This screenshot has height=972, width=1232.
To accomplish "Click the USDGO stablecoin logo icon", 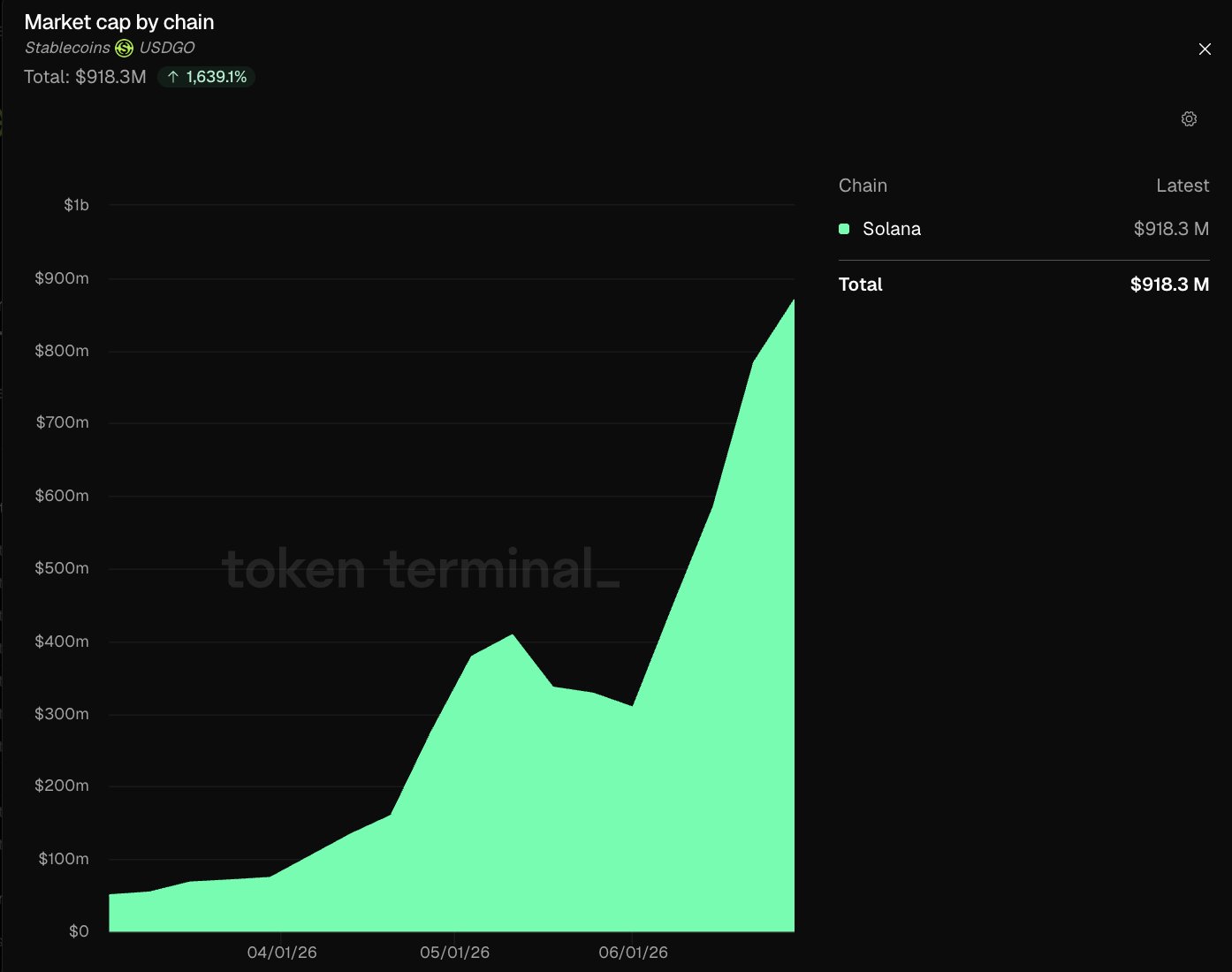I will pyautogui.click(x=125, y=48).
